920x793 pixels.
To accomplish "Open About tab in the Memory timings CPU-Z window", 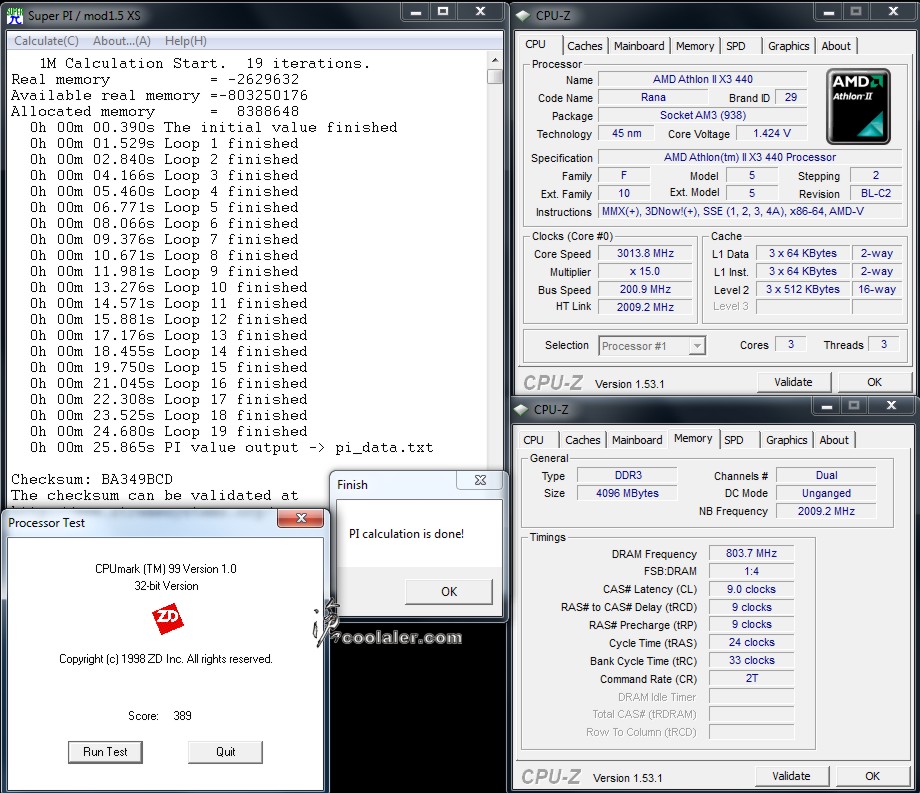I will coord(834,440).
